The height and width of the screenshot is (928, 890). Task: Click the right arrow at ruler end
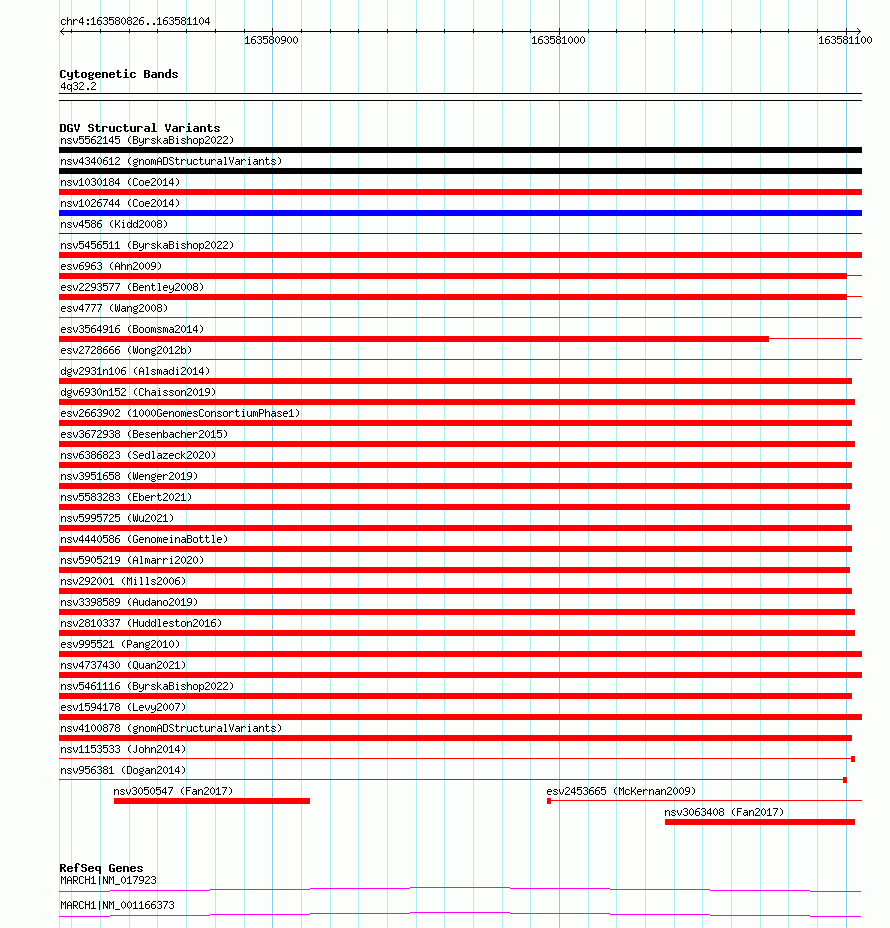pyautogui.click(x=859, y=31)
